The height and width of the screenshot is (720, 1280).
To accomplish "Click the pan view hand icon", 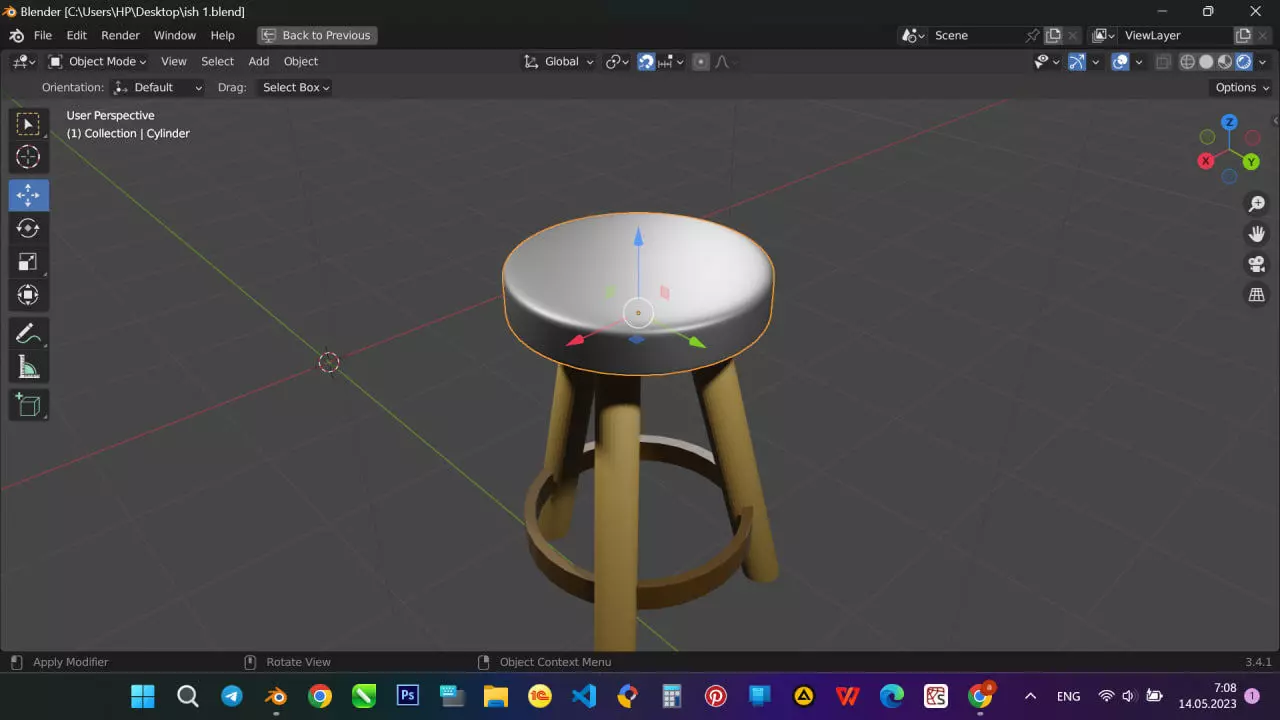I will tap(1257, 234).
